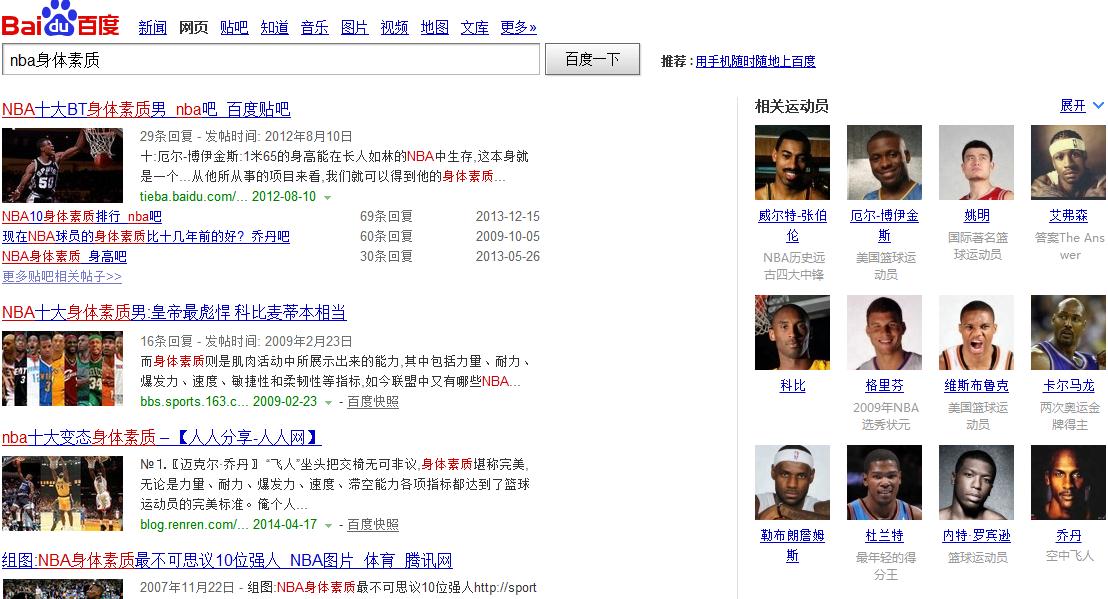Open 组图:NBA身体素质最不可思议10位强人 result

(x=227, y=560)
